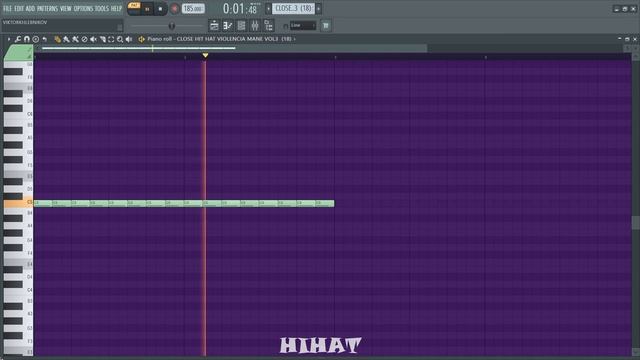This screenshot has width=640, height=360.
Task: Click the target channel icon by Piano roll title
Action: click(x=142, y=39)
